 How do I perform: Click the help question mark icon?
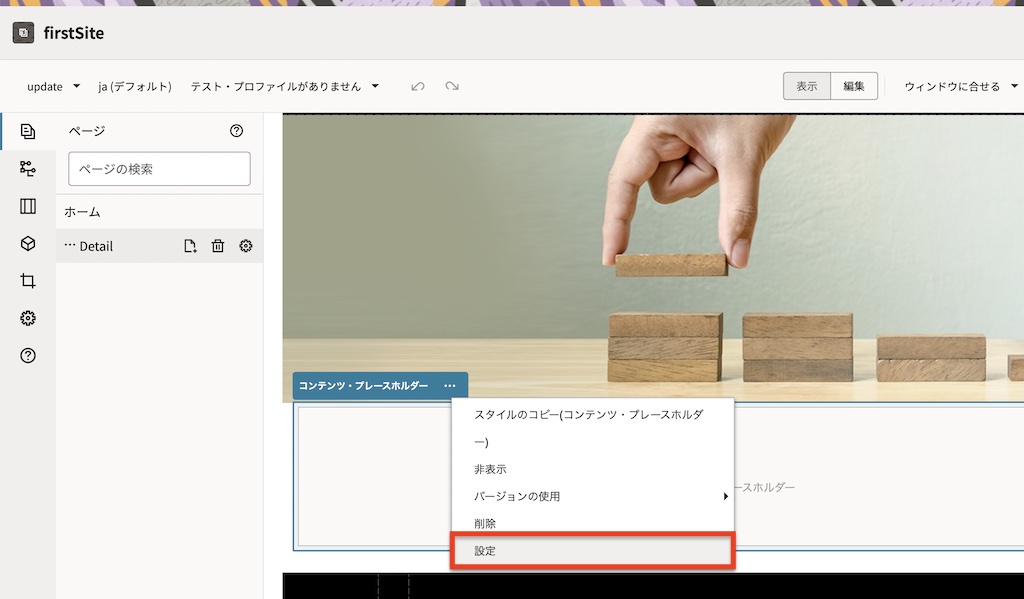(26, 355)
